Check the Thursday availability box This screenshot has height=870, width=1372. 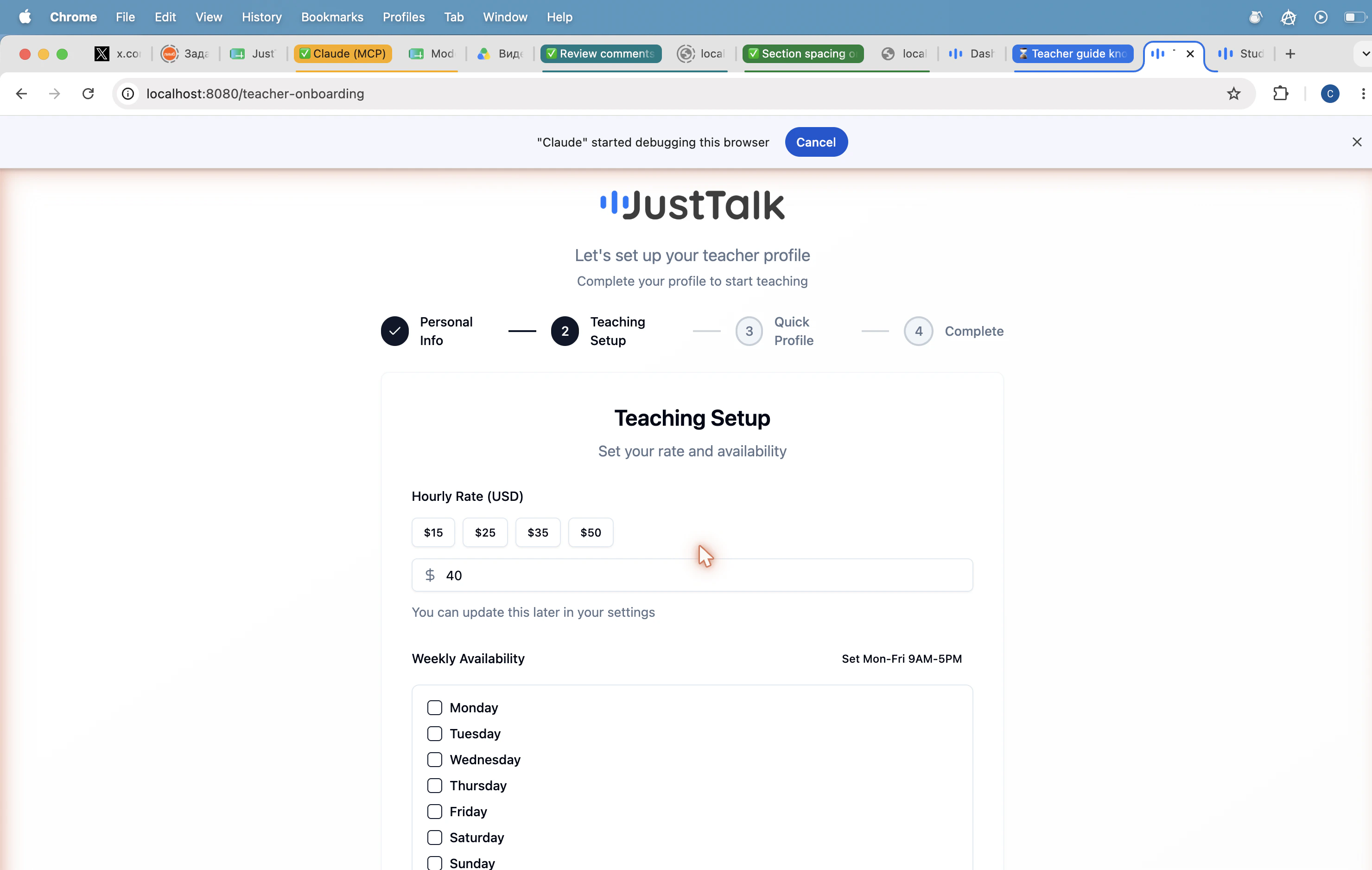[435, 786]
